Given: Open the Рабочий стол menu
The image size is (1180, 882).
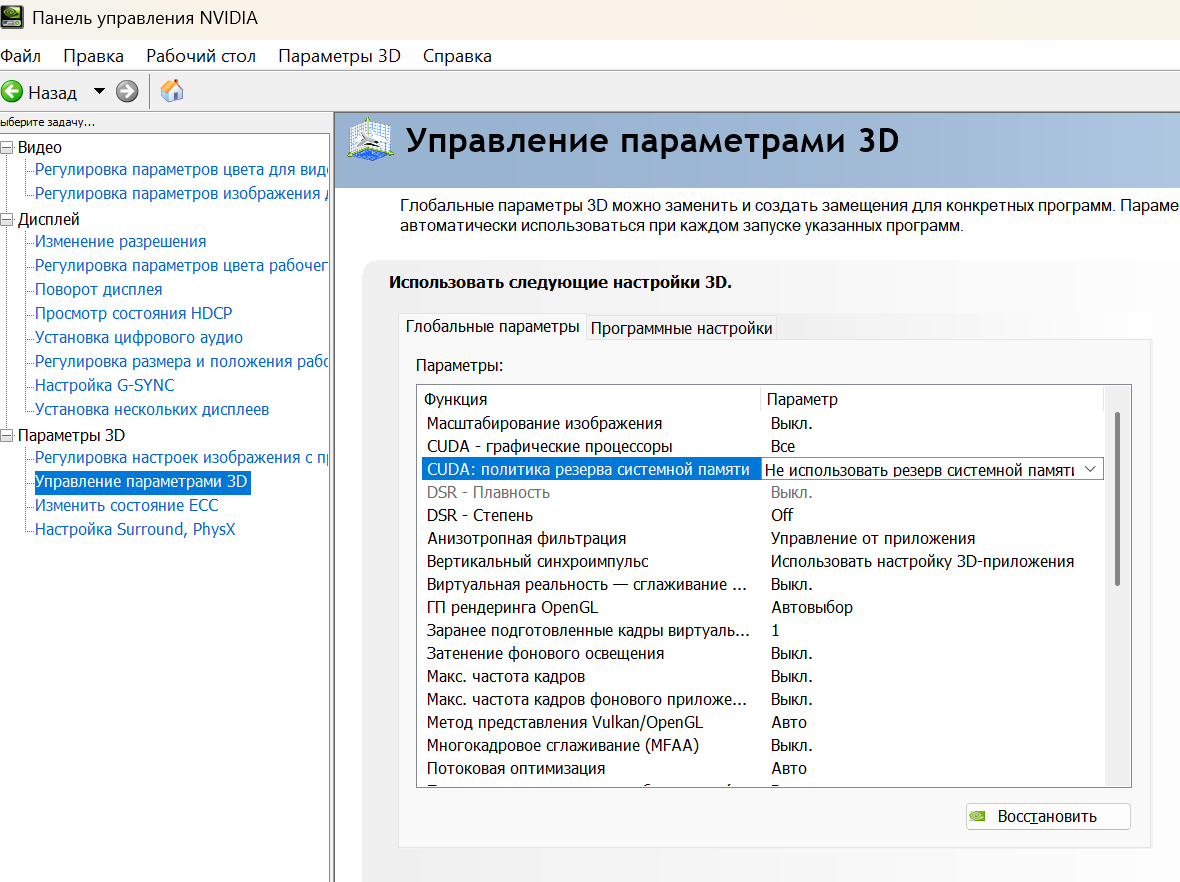Looking at the screenshot, I should [x=201, y=56].
